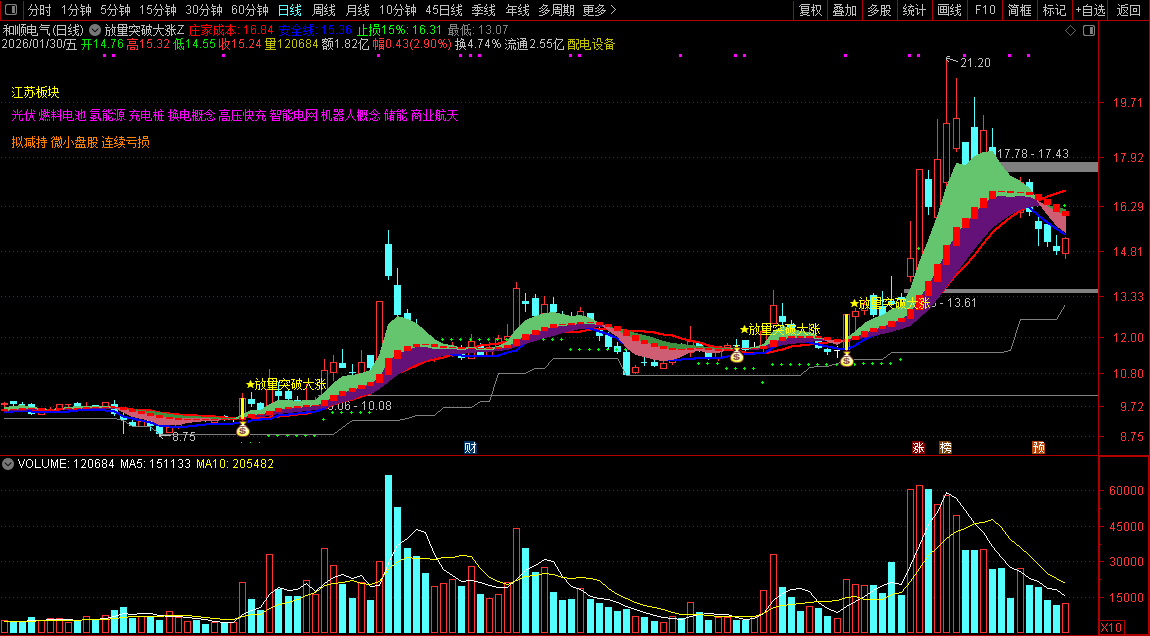The height and width of the screenshot is (636, 1150).
Task: Click the 充电桩 concept tag
Action: (x=147, y=115)
